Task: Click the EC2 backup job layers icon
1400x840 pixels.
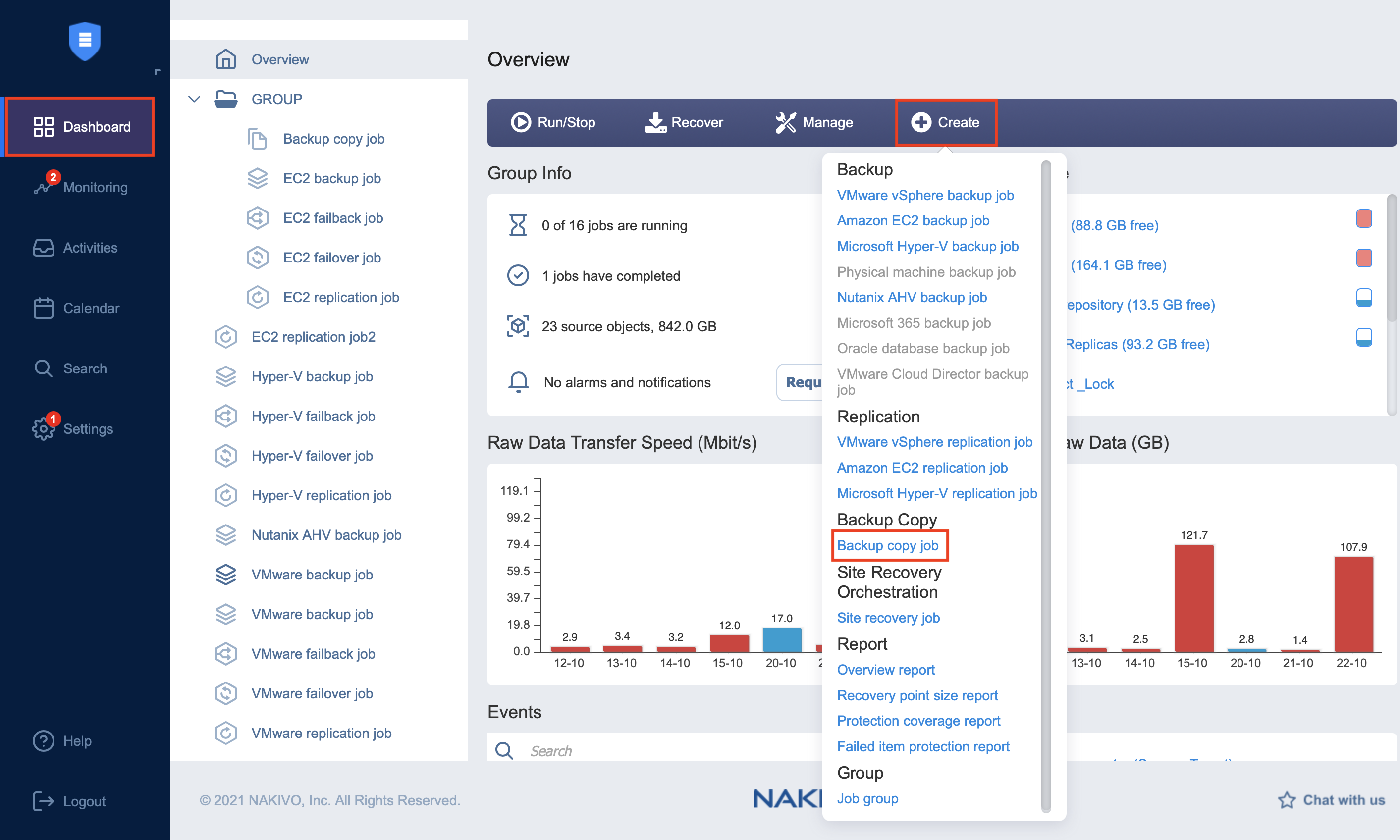Action: [x=257, y=178]
